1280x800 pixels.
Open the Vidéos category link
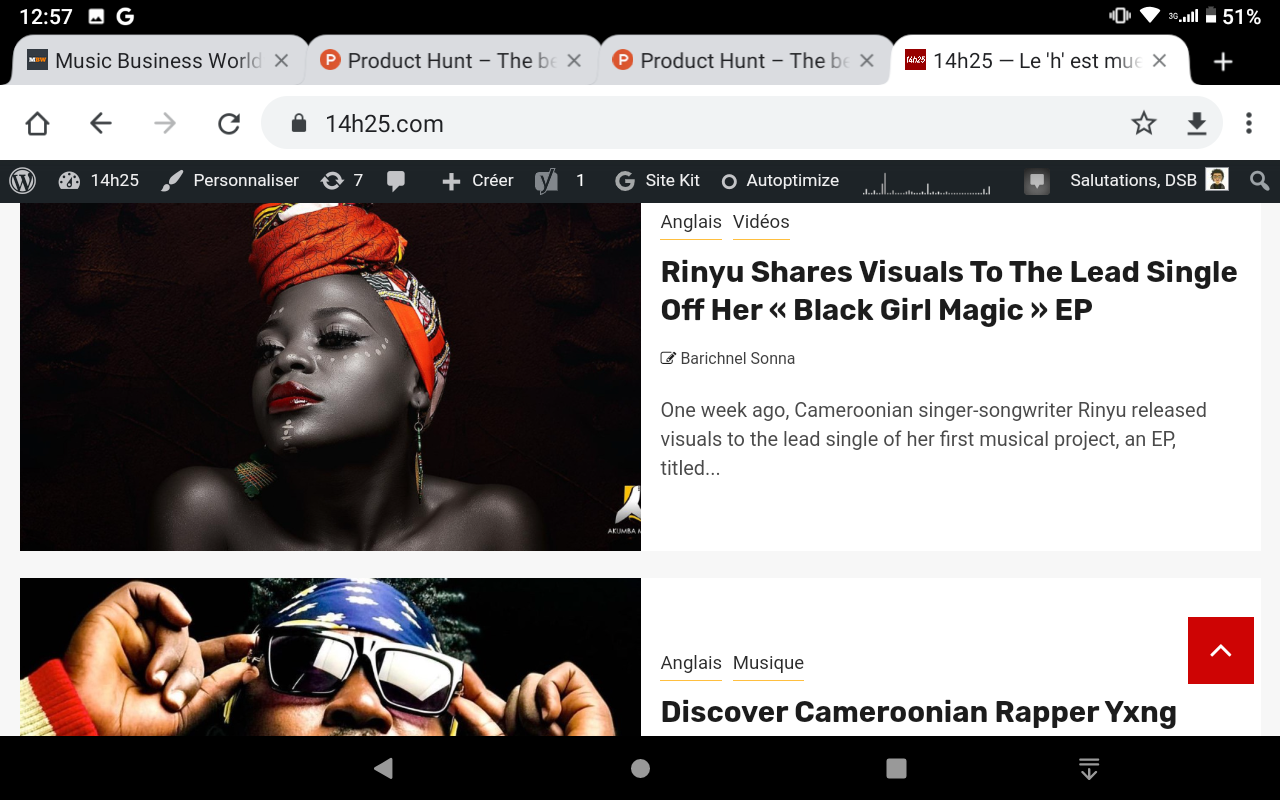(x=761, y=222)
